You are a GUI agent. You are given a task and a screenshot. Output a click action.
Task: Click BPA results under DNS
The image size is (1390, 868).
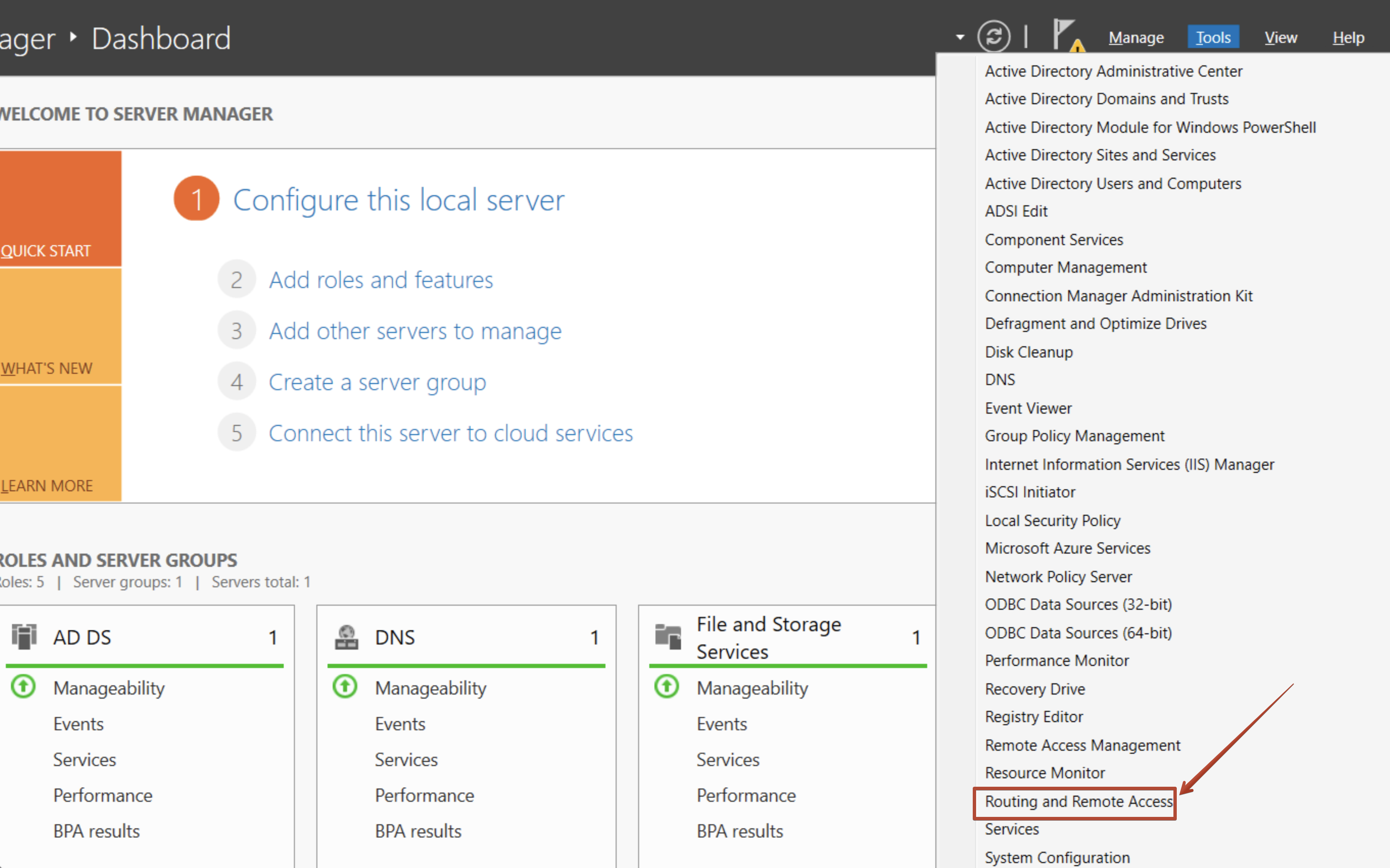(418, 831)
